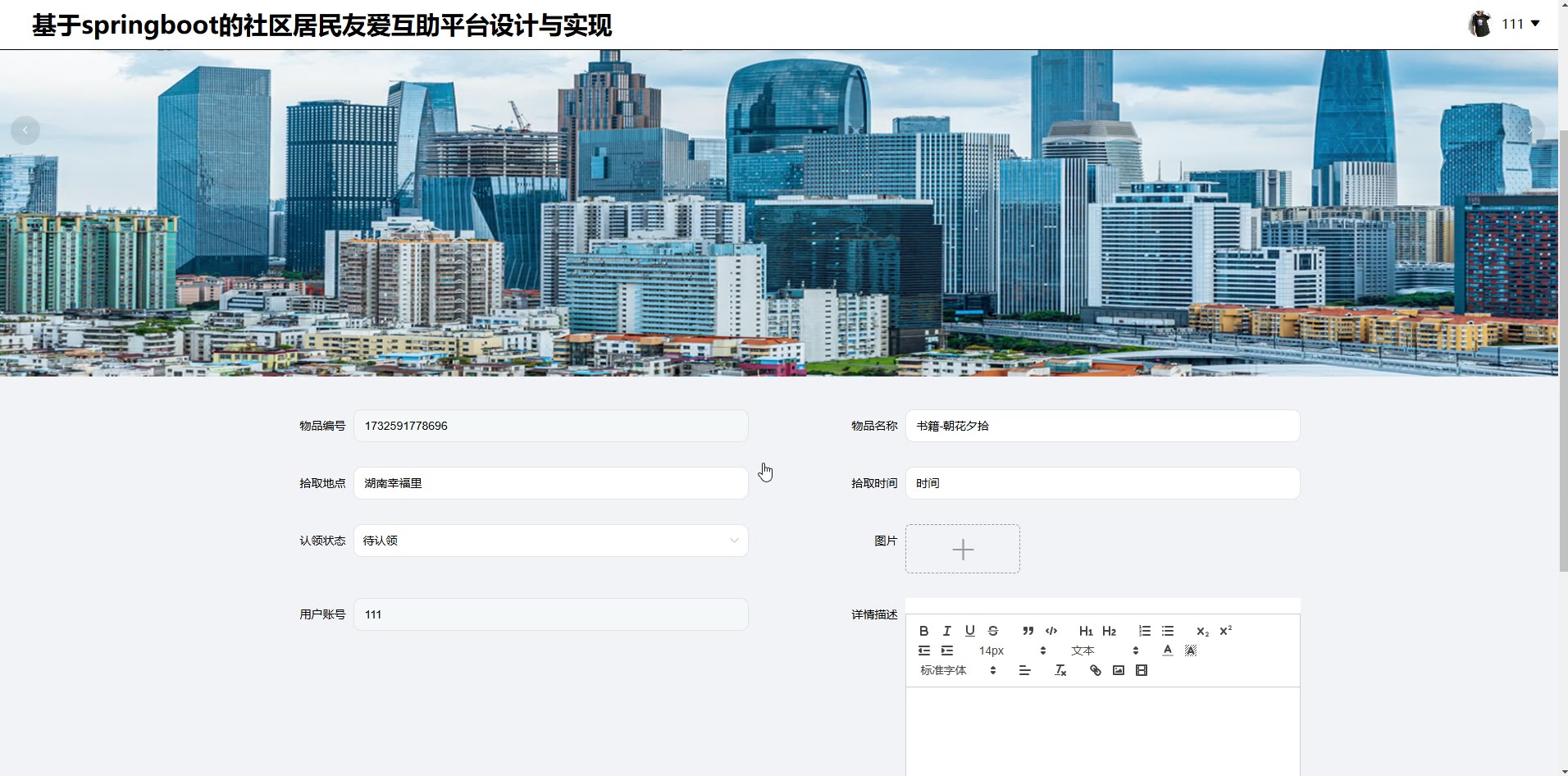Insert a hyperlink in description editor

pyautogui.click(x=1095, y=670)
